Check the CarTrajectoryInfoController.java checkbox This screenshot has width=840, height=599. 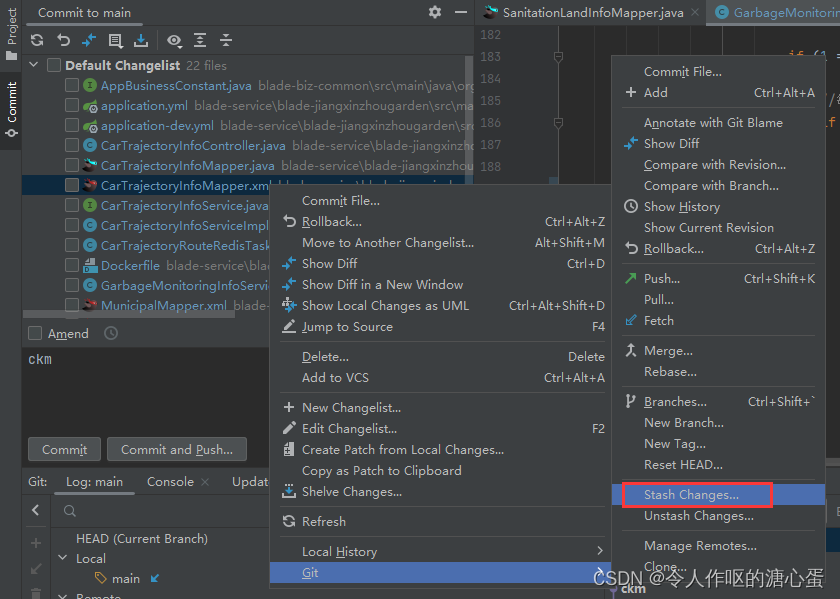(72, 145)
